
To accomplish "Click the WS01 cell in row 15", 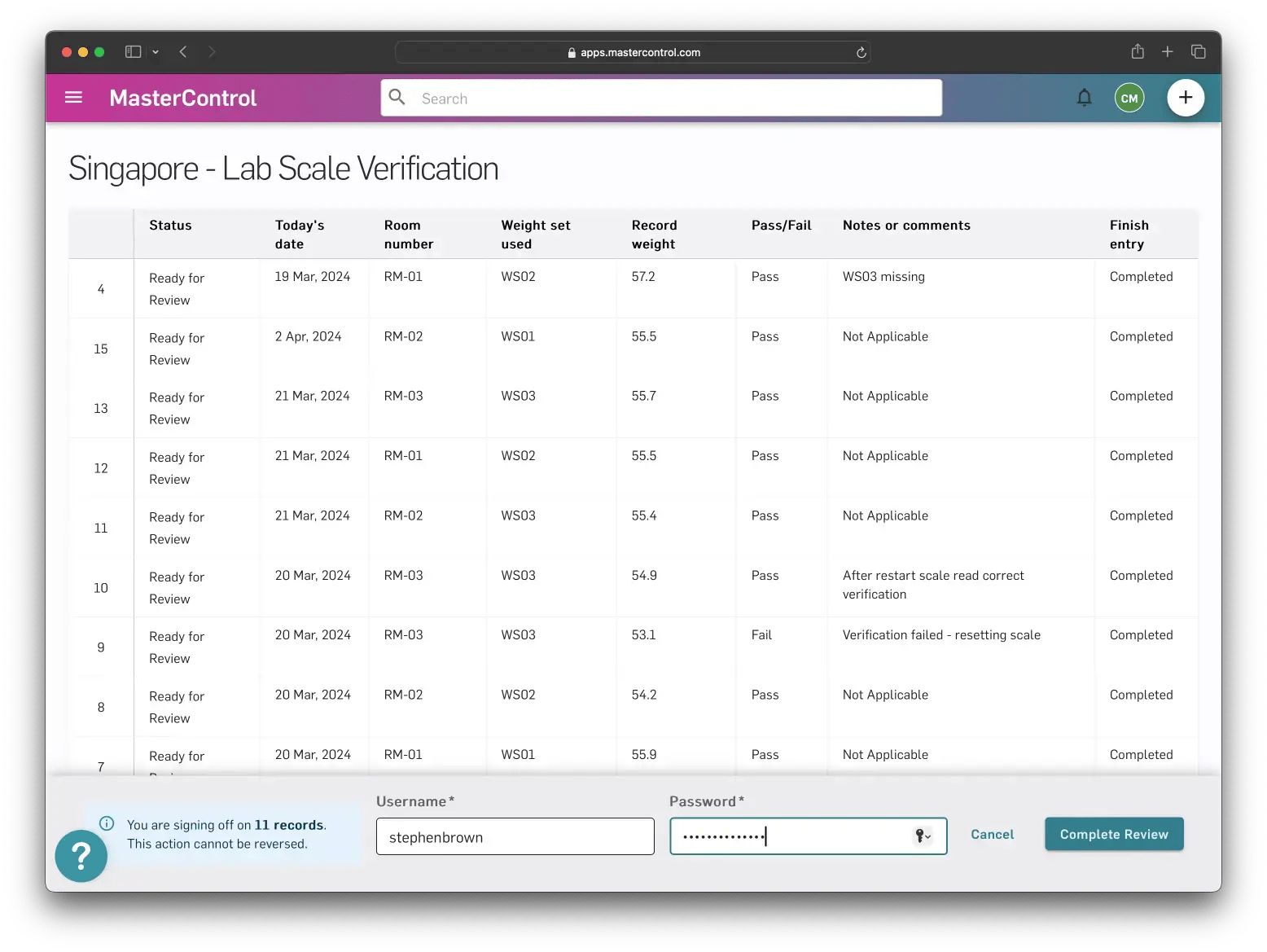I will click(518, 336).
